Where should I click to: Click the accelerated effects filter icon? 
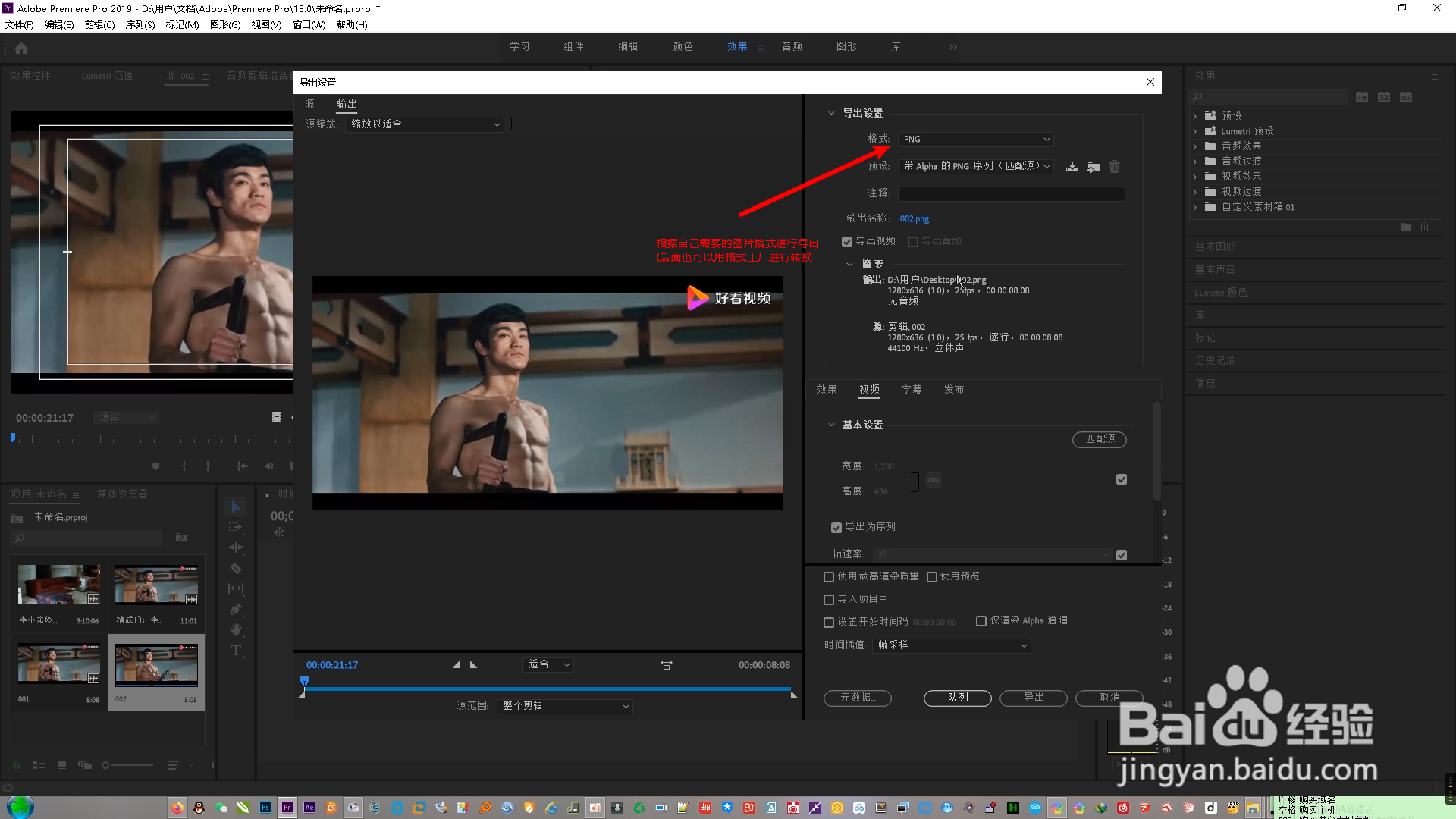[x=1362, y=97]
